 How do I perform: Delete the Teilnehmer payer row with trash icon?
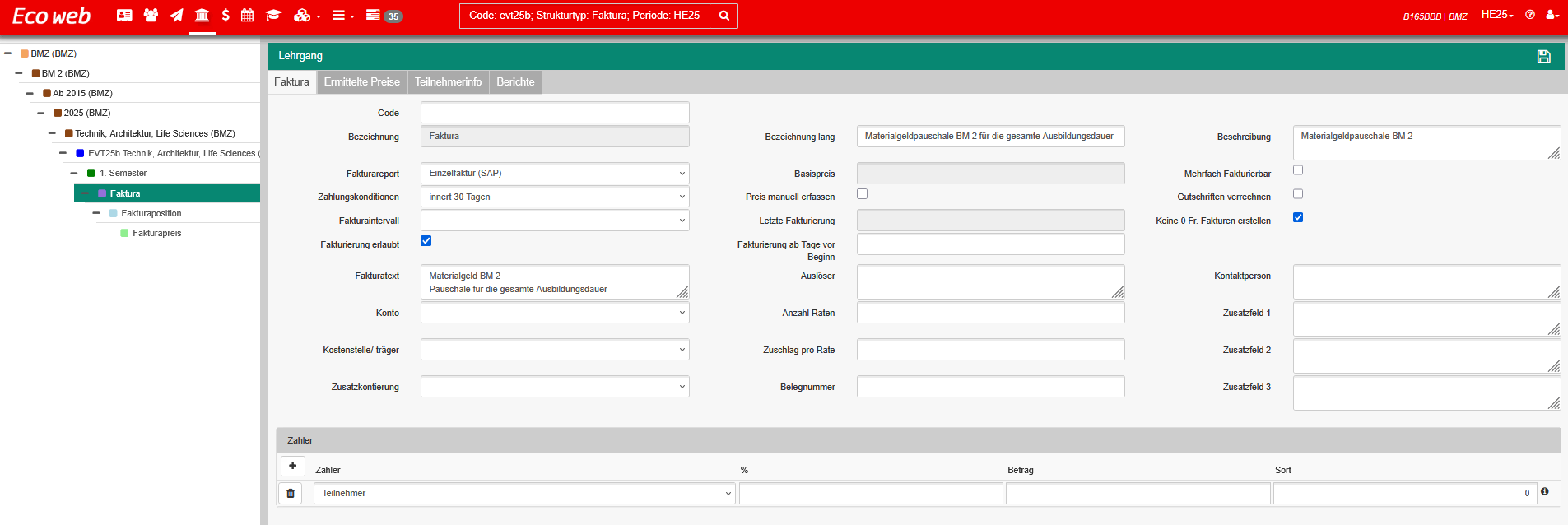[x=291, y=494]
